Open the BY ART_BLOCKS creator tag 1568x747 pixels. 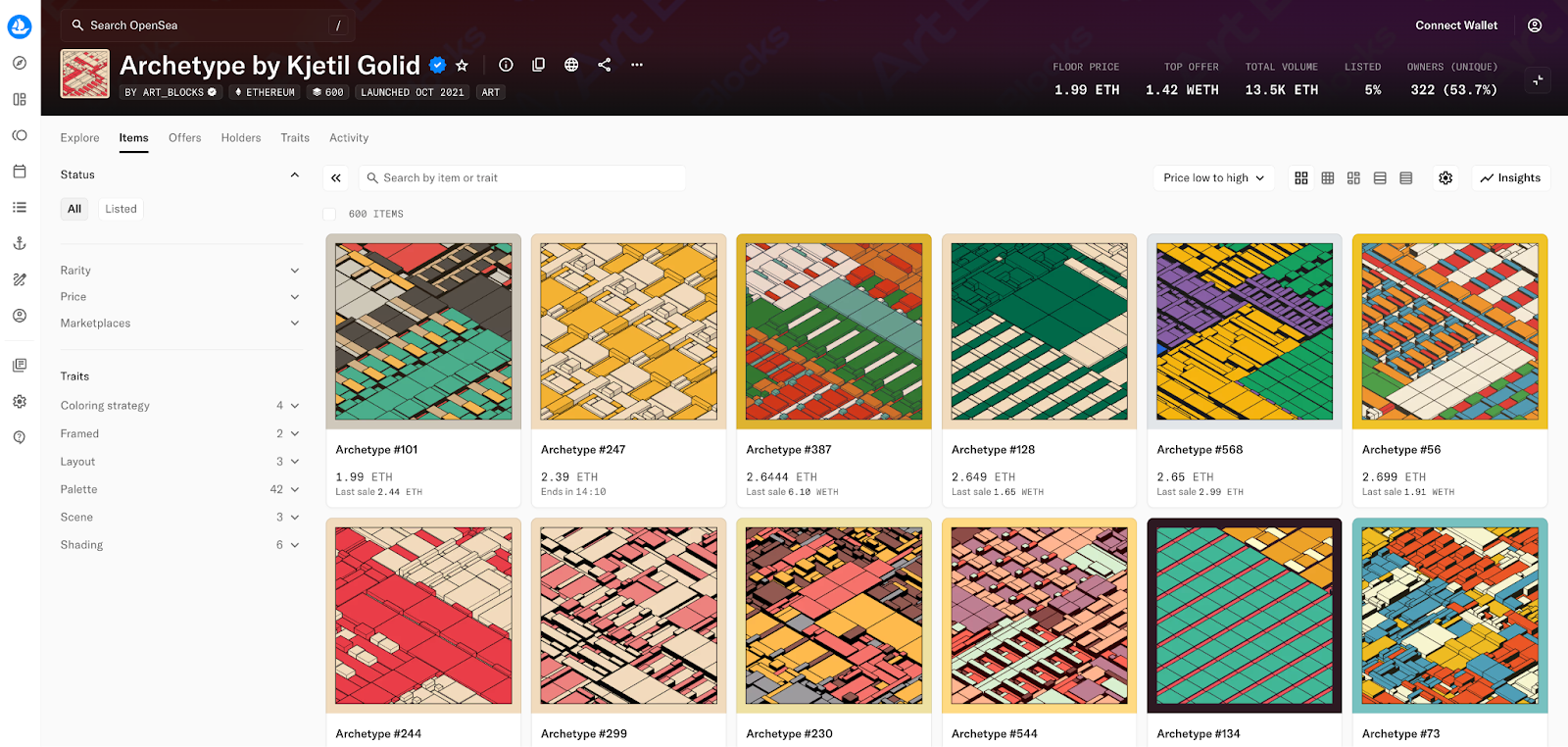pyautogui.click(x=171, y=92)
